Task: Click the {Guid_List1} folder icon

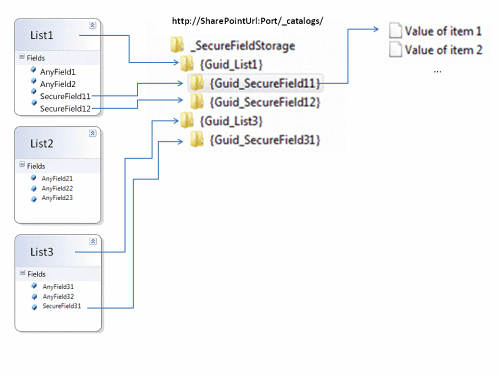Action: (x=187, y=63)
